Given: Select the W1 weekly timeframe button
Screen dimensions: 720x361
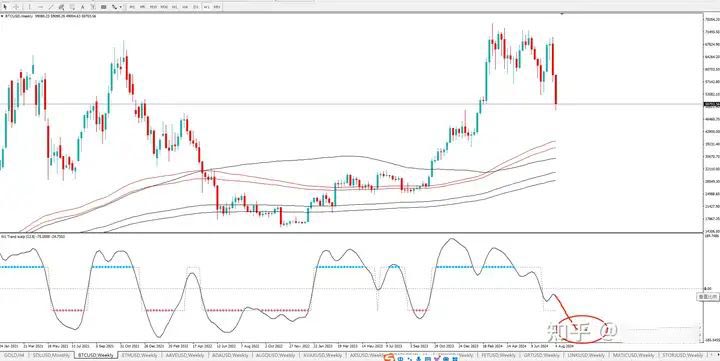Looking at the screenshot, I should coord(207,7).
